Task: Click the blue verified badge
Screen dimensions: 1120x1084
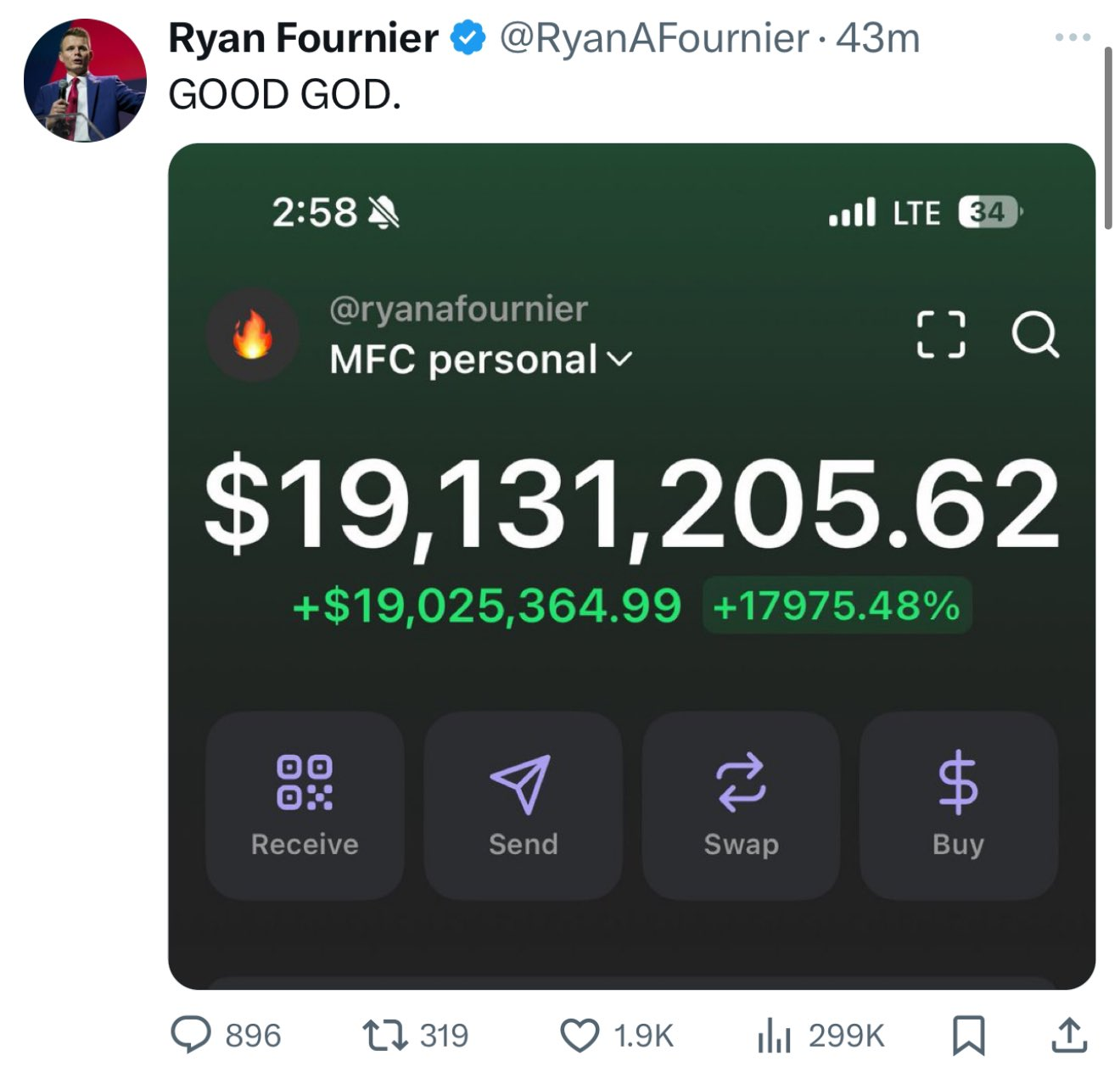Action: tap(468, 38)
